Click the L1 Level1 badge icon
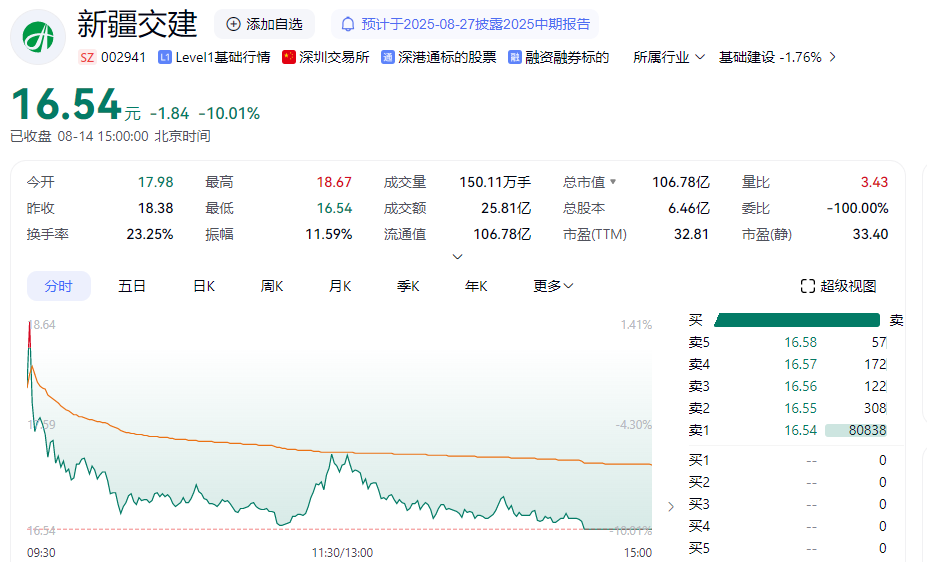 tap(165, 57)
